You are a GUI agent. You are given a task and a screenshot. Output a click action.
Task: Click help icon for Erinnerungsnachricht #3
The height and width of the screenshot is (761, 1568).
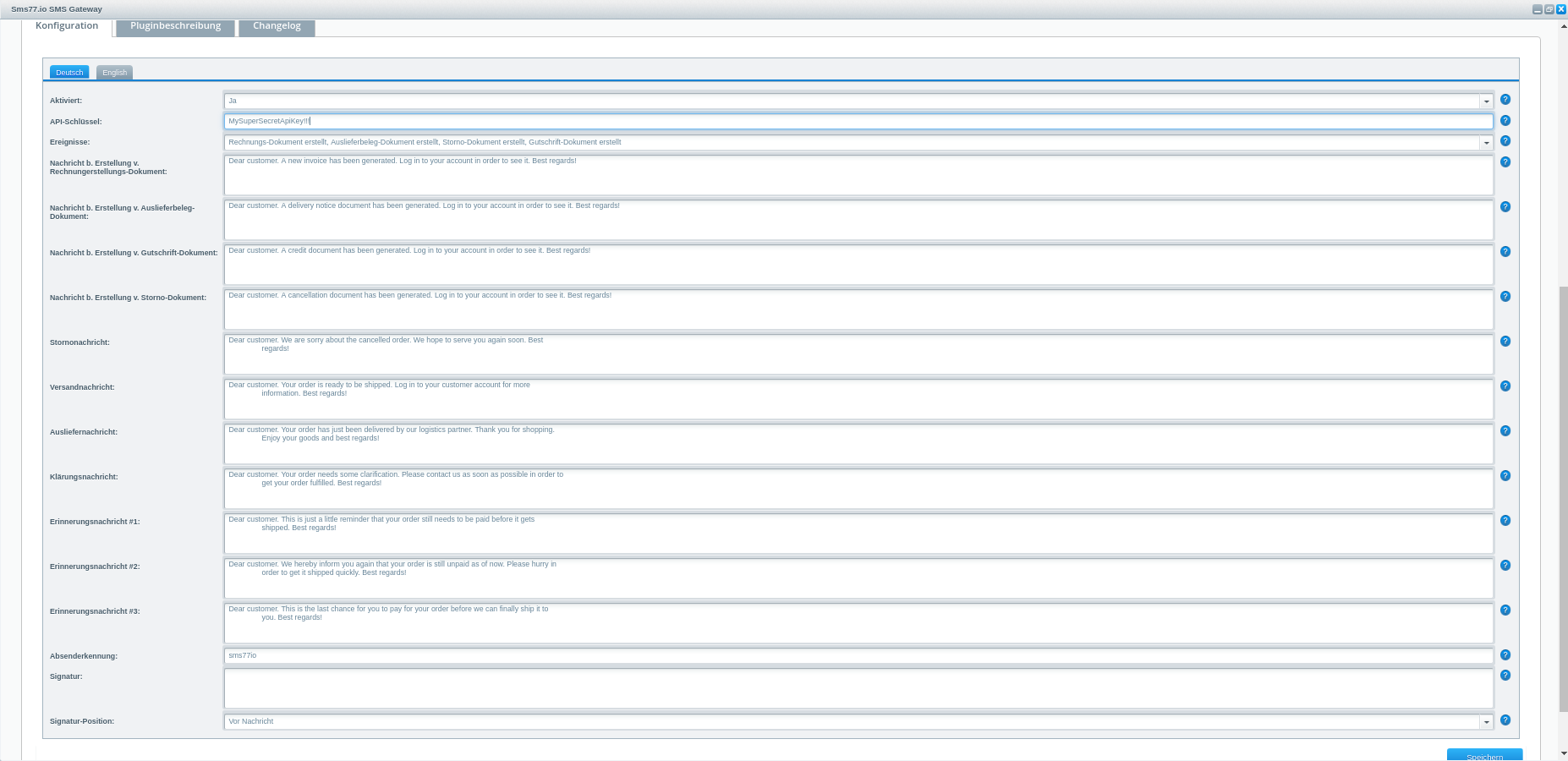(1505, 610)
